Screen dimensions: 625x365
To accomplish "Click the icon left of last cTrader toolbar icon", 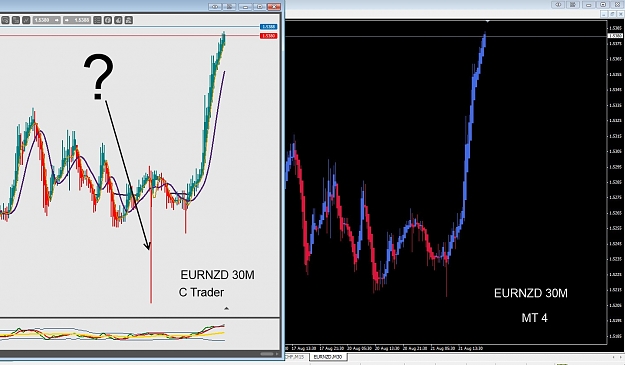I will (x=118, y=20).
